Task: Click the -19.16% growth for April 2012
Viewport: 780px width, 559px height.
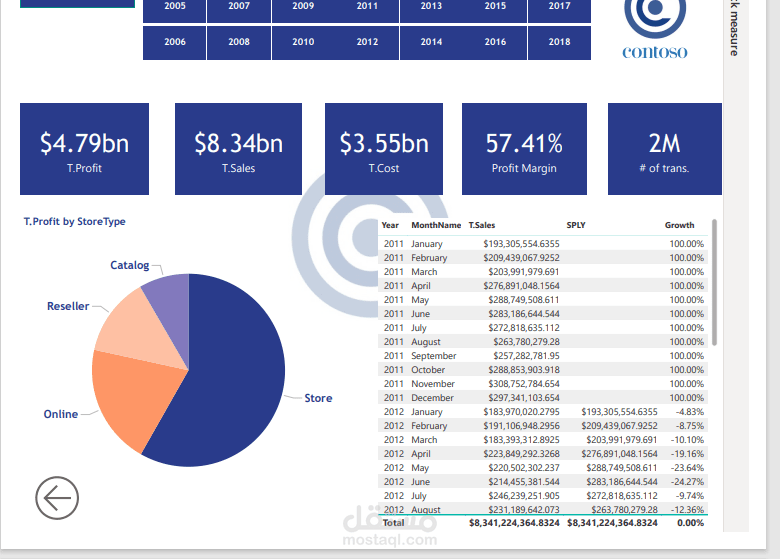Action: point(687,454)
